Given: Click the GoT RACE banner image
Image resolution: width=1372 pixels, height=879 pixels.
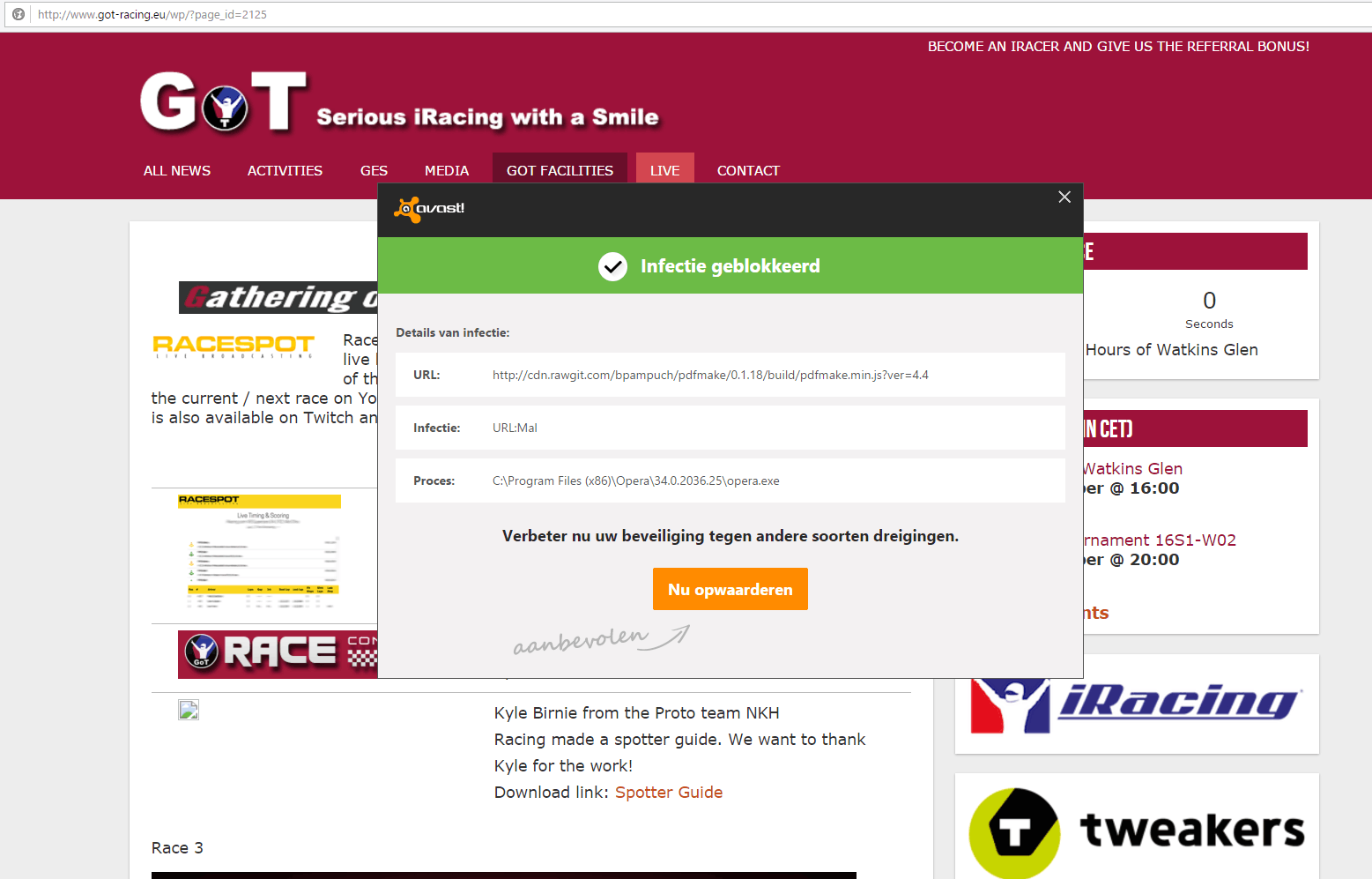Looking at the screenshot, I should pos(278,653).
